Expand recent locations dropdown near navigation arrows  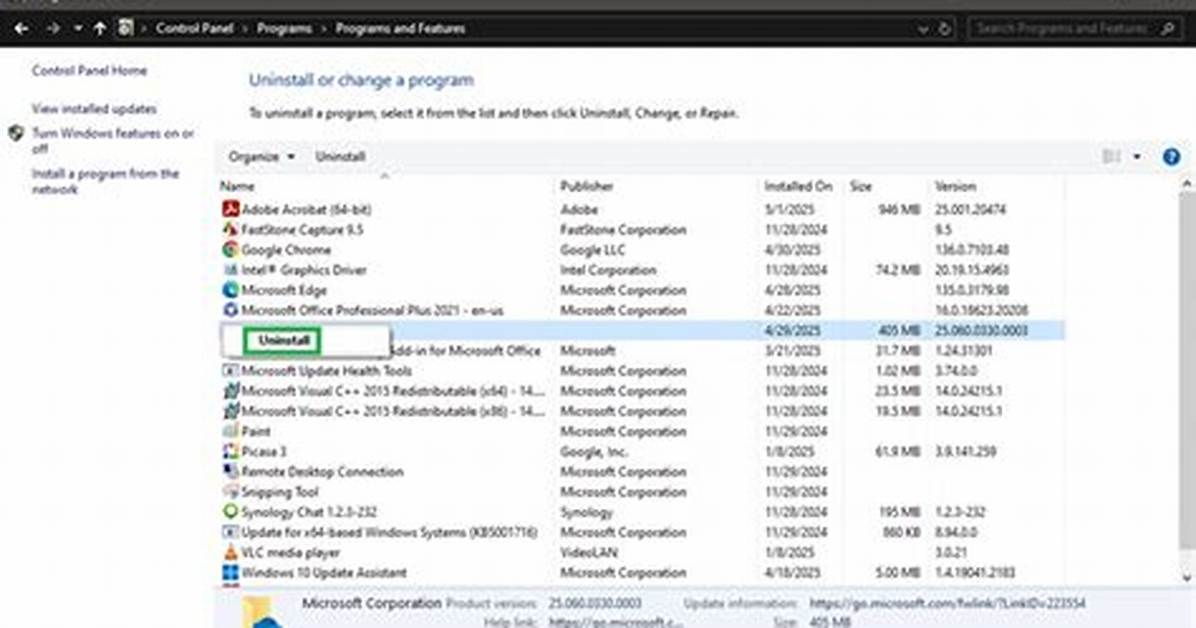78,29
